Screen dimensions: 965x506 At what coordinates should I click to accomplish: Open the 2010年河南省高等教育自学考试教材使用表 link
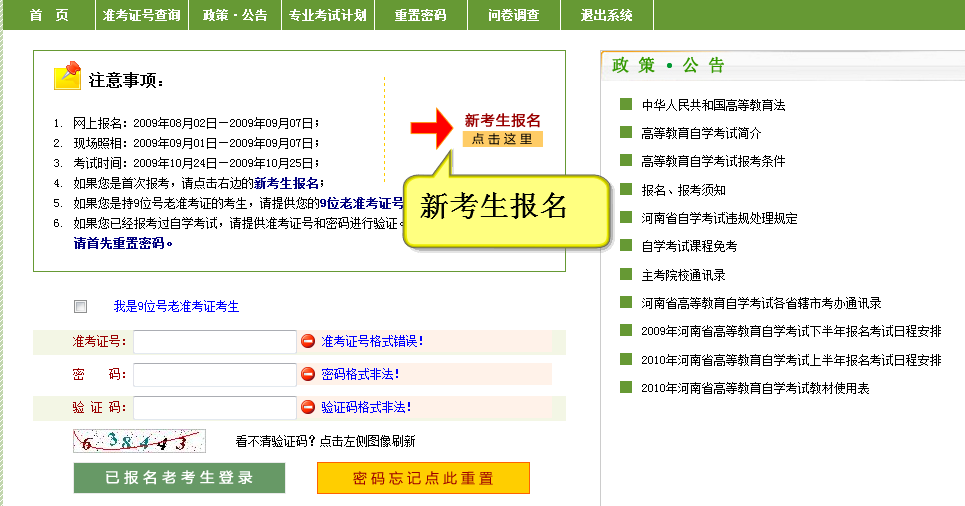click(x=754, y=388)
